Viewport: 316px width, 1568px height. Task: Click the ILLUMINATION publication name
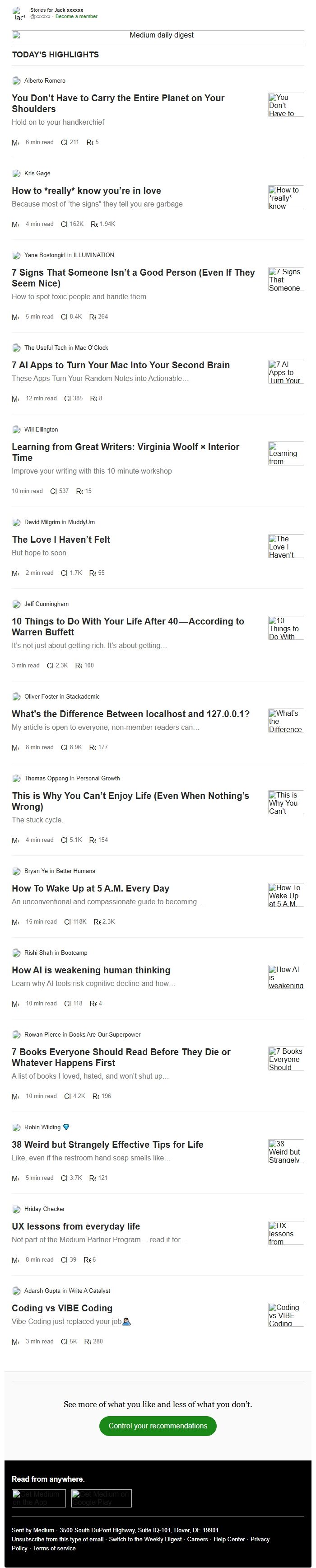[93, 255]
